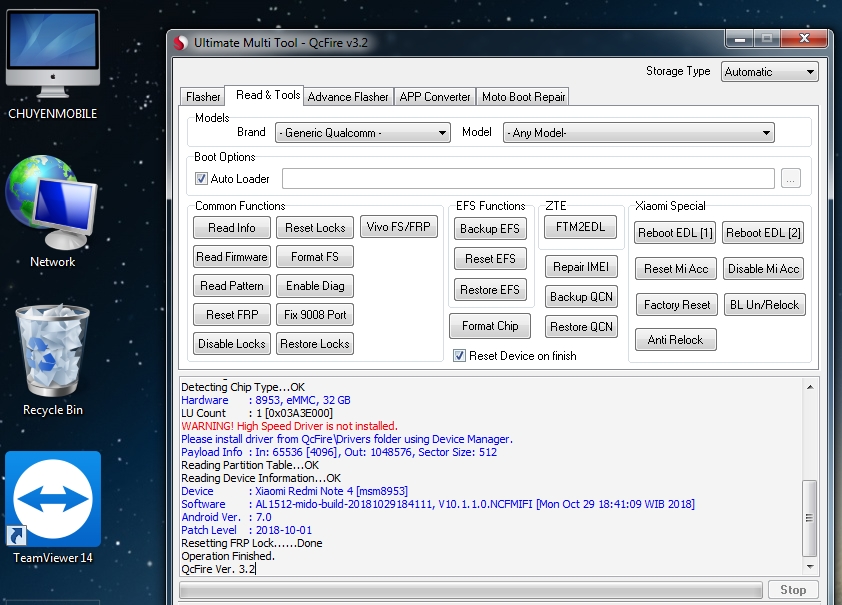Expand the Model combo box

coord(638,133)
